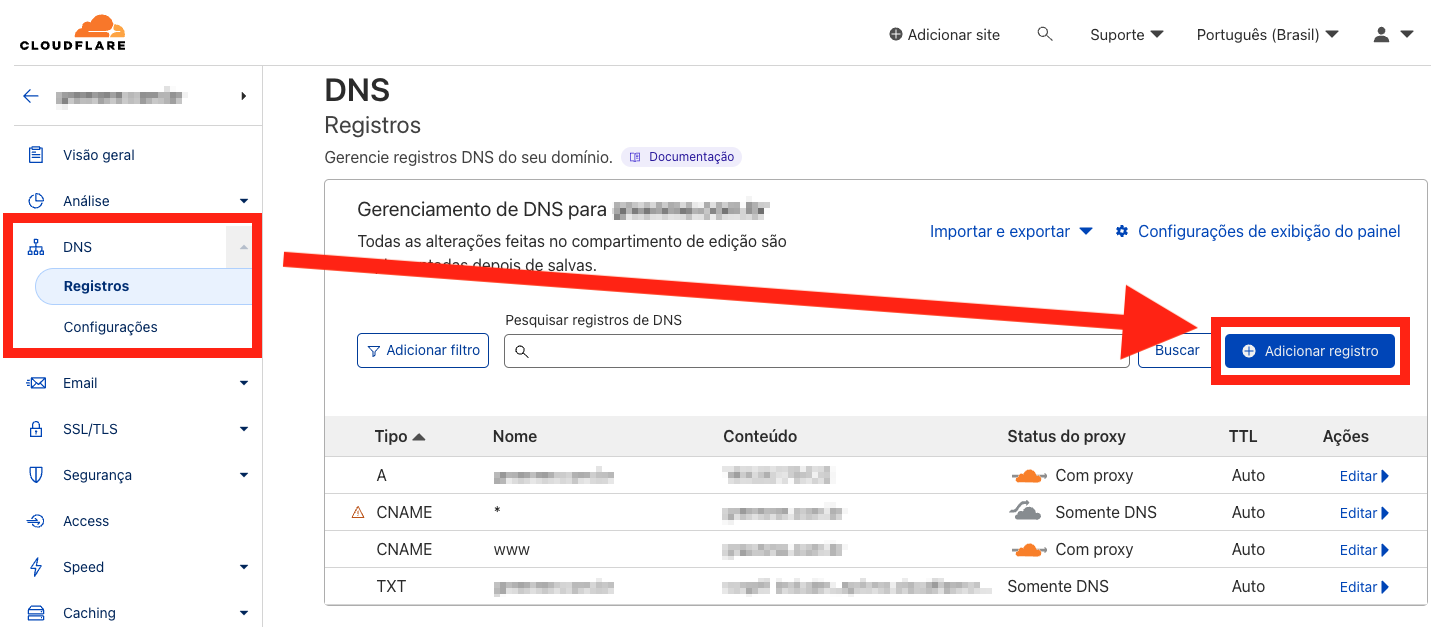Toggle proxy status on the A record
Image resolution: width=1450 pixels, height=627 pixels.
click(1029, 475)
